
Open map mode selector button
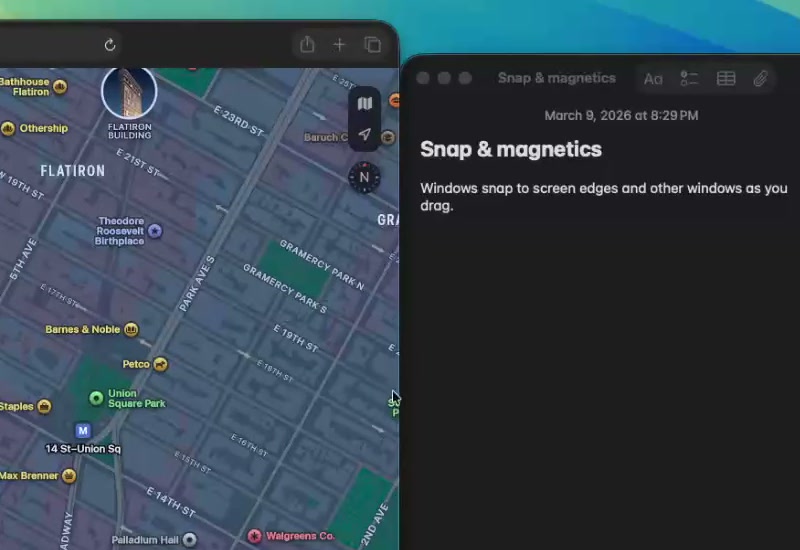point(364,104)
